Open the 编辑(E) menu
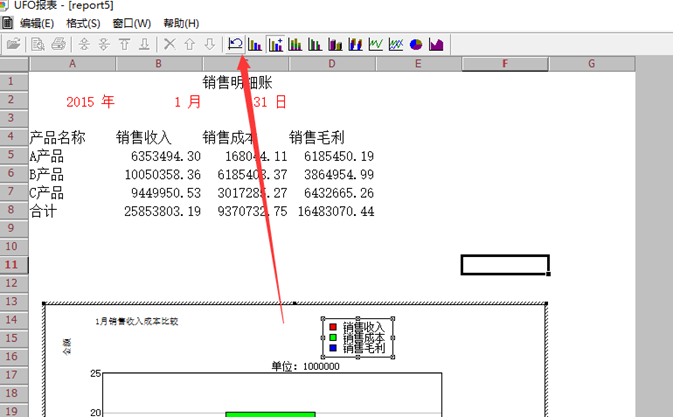 tap(37, 23)
